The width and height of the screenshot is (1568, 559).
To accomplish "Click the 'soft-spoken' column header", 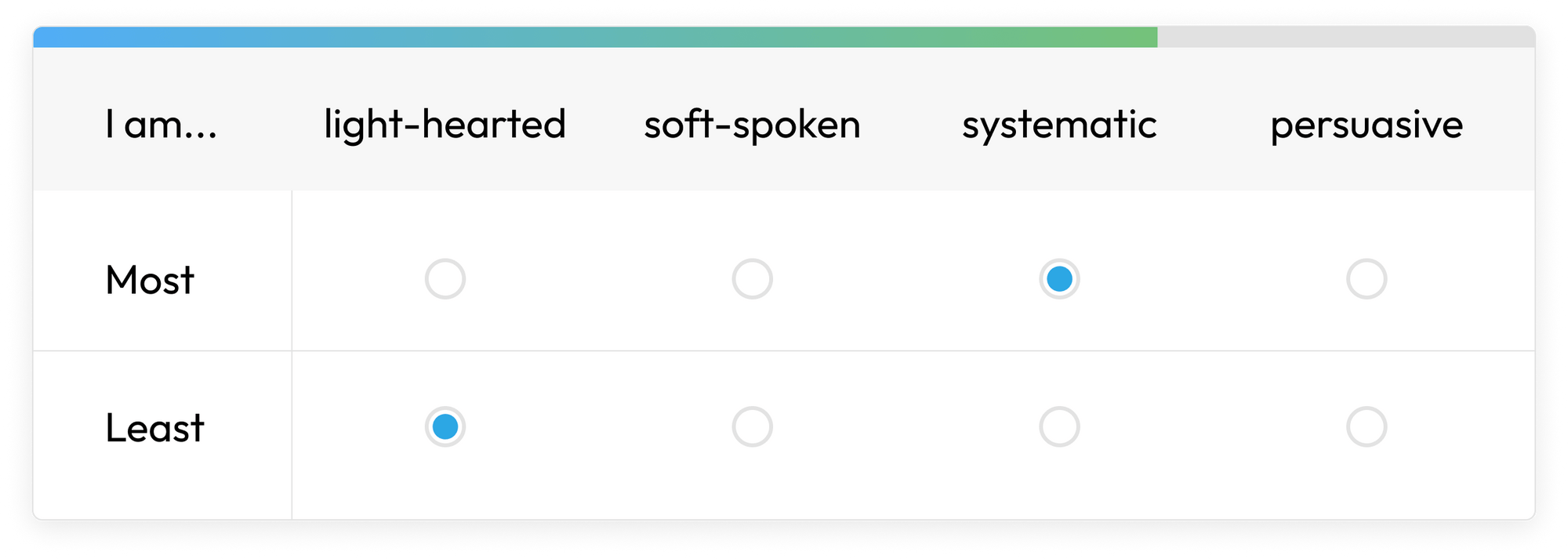I will coord(751,124).
